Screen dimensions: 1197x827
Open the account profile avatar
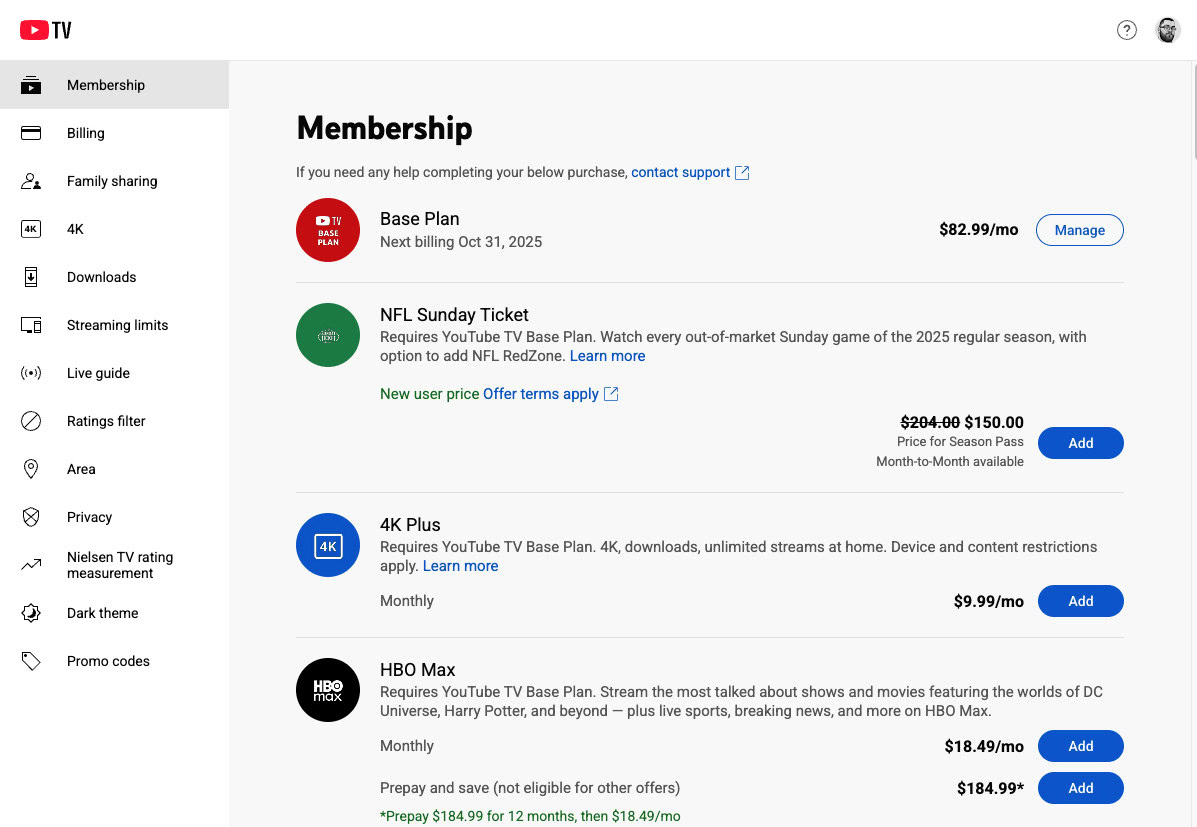pos(1168,30)
